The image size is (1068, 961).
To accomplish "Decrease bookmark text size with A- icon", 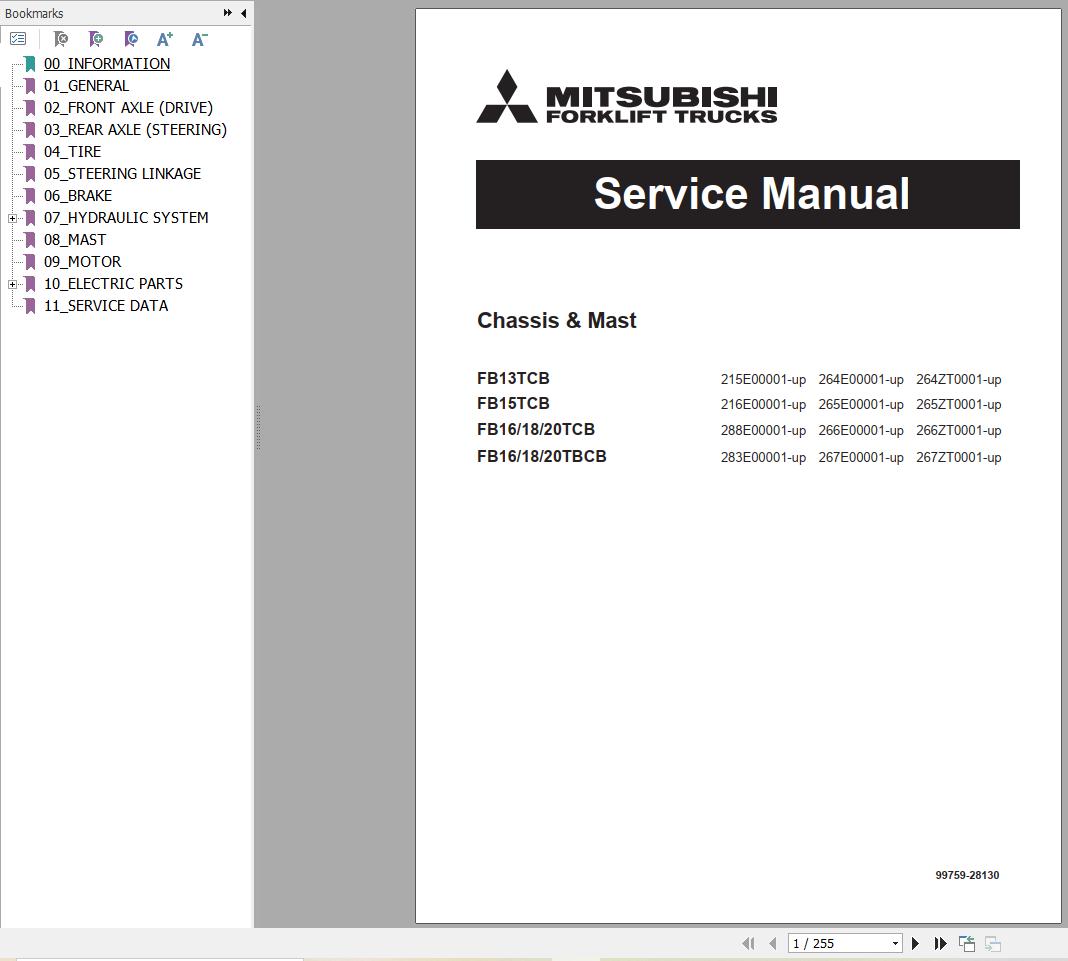I will click(199, 39).
